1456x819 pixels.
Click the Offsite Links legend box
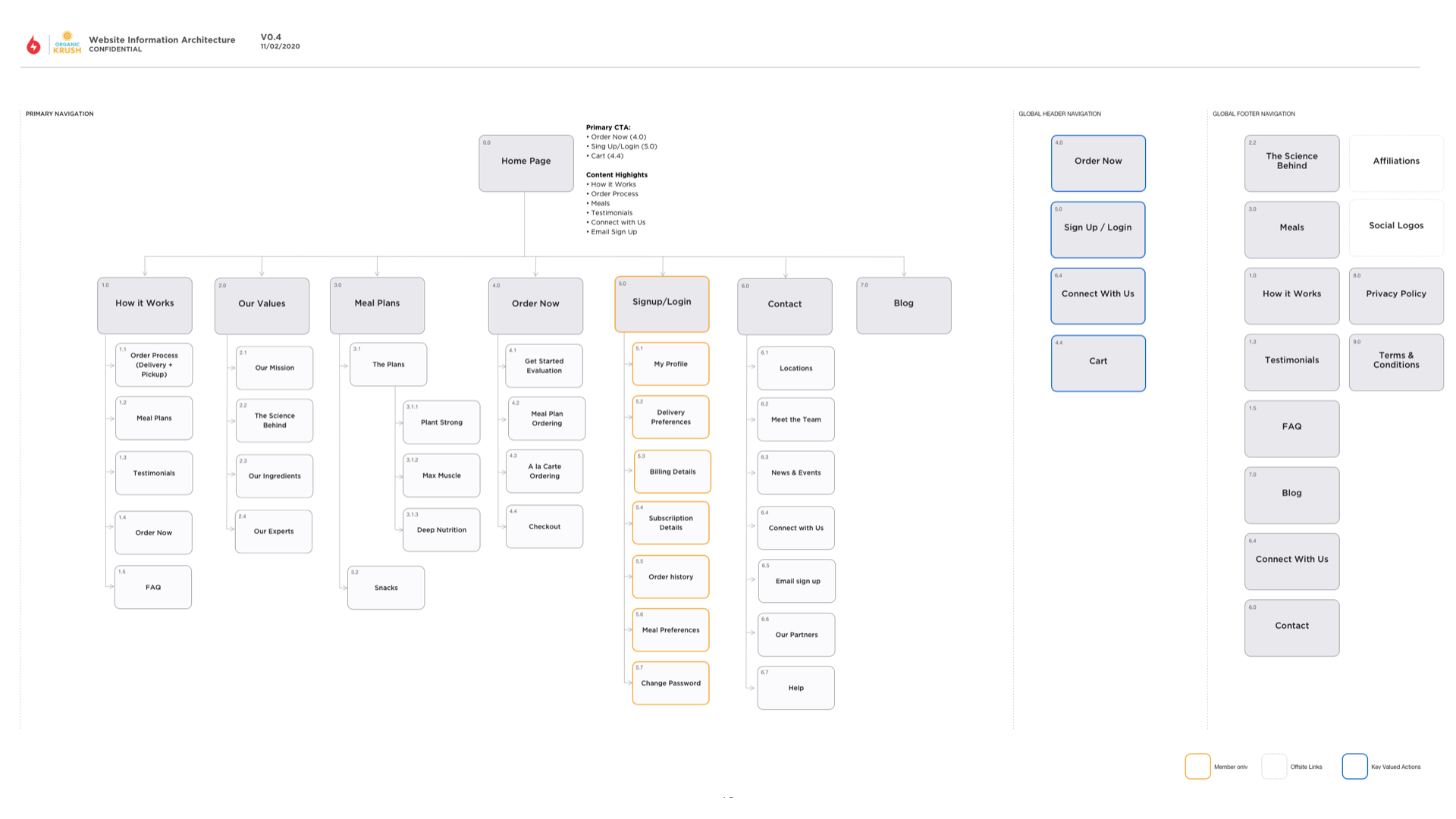click(x=1274, y=766)
